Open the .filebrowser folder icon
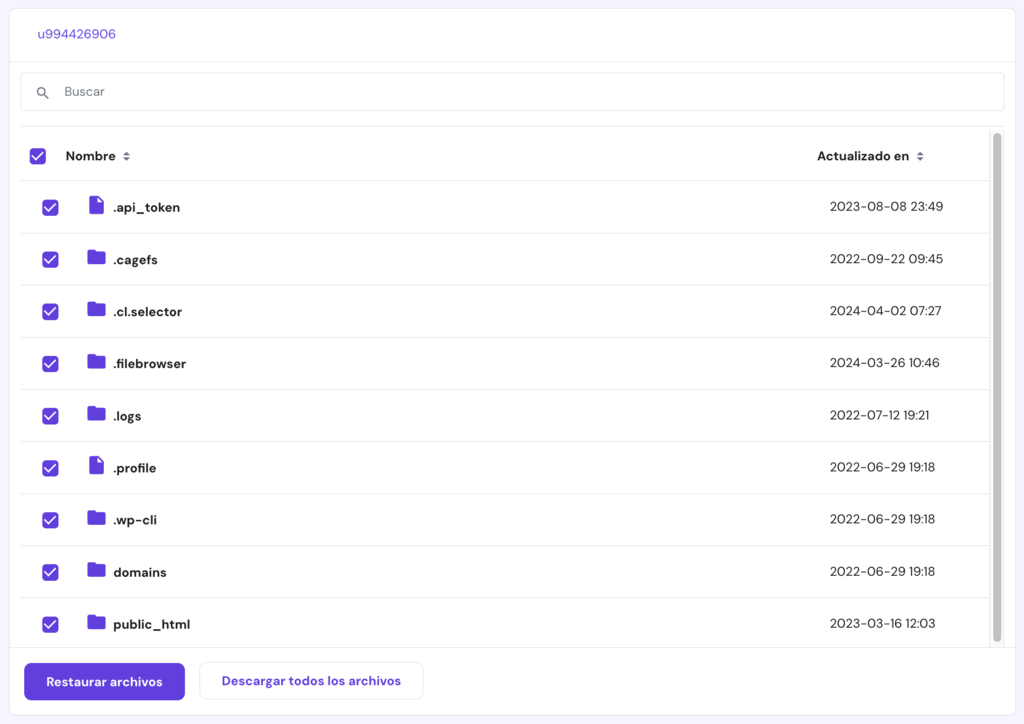The image size is (1024, 724). [97, 363]
